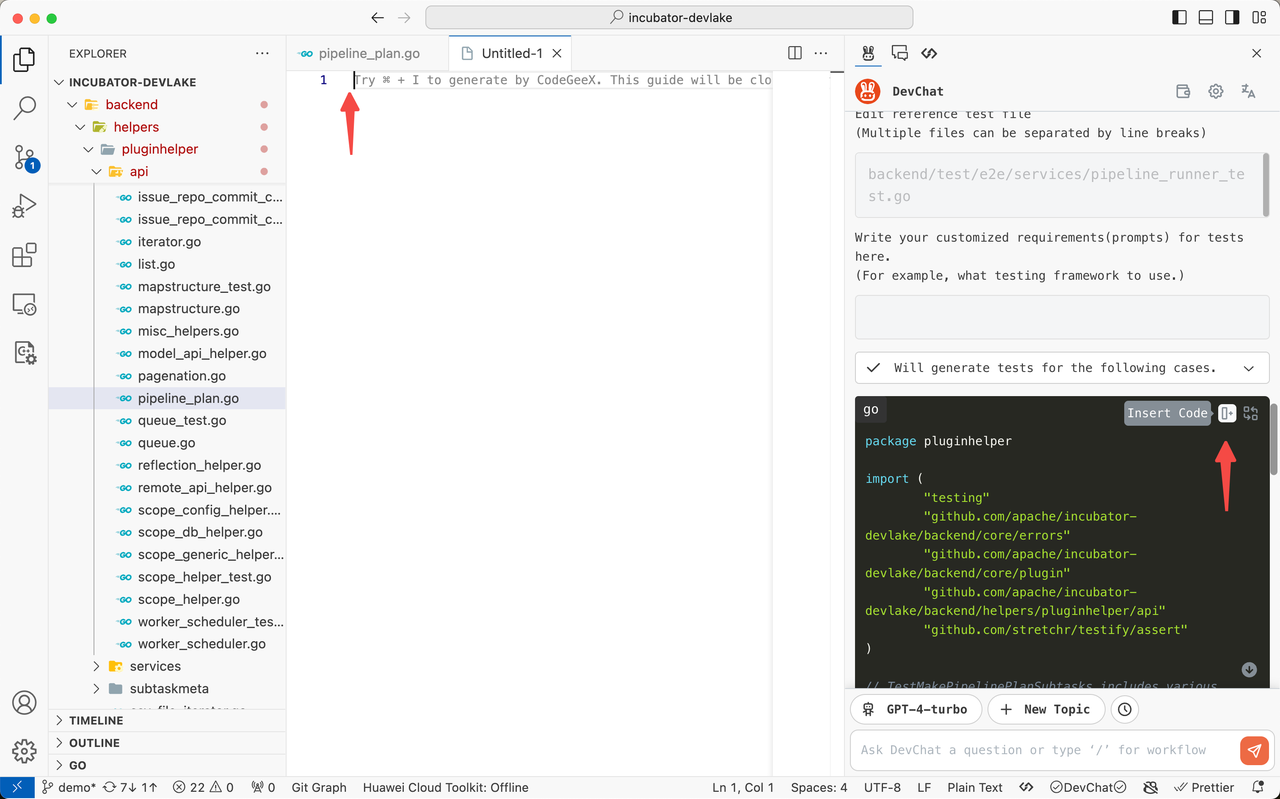Split the editor right
The image size is (1280, 799).
(x=795, y=53)
